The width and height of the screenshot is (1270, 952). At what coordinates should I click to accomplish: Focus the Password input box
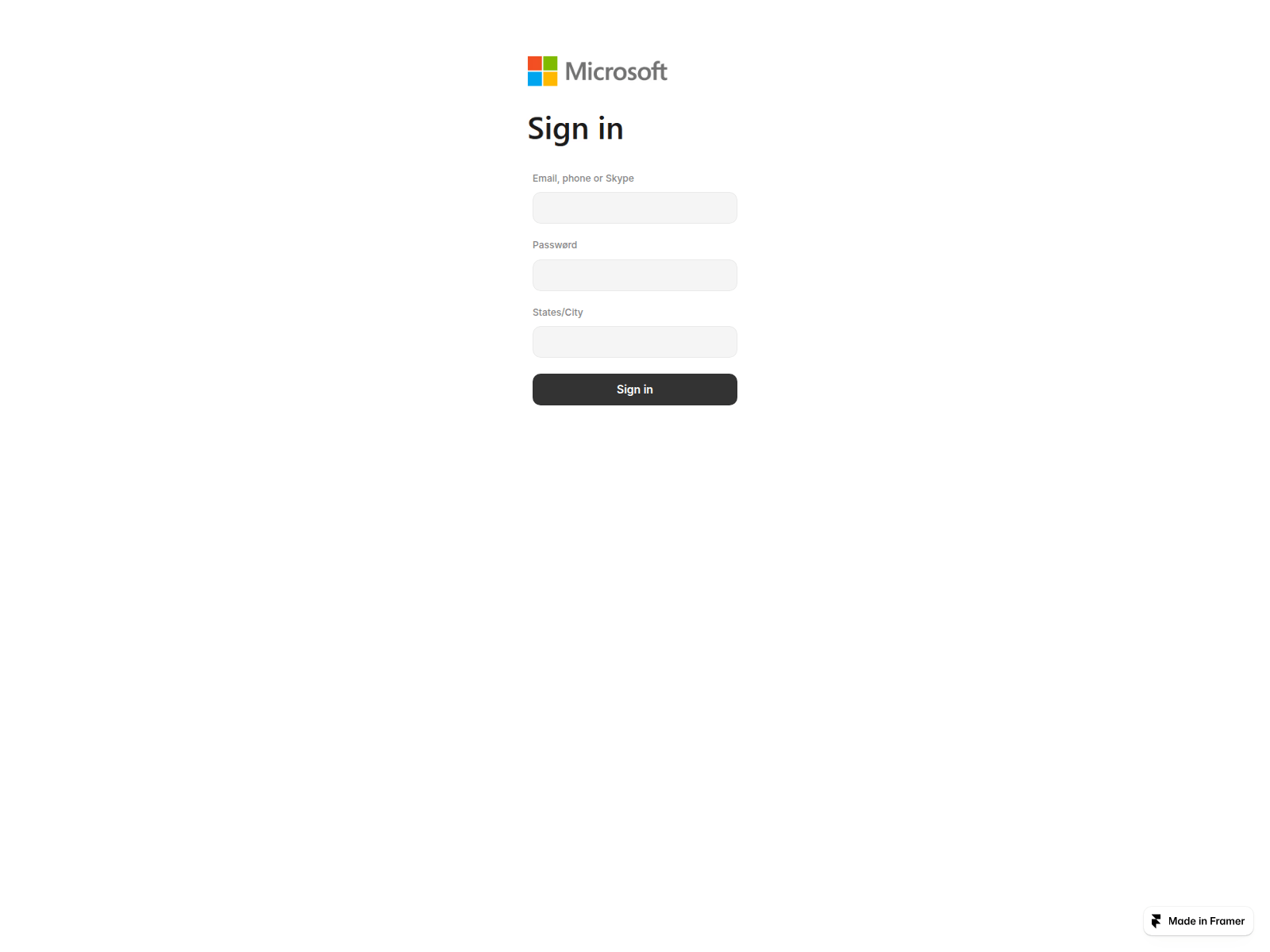(635, 275)
